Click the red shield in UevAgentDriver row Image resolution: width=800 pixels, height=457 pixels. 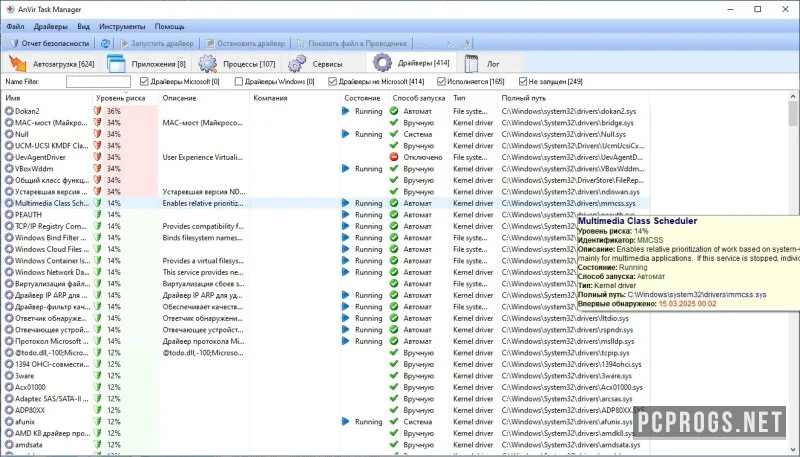tap(98, 157)
